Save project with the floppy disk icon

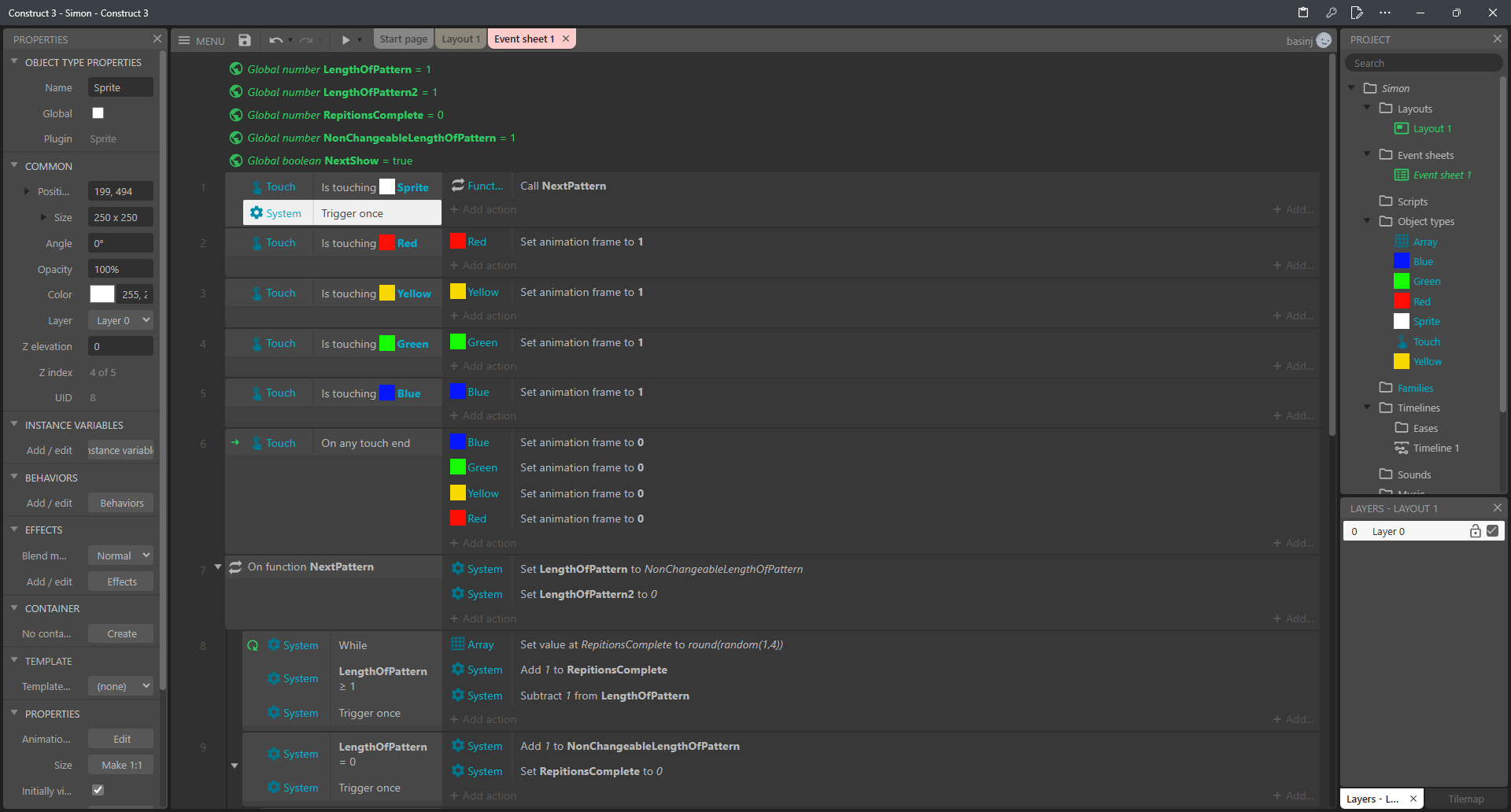(x=245, y=40)
